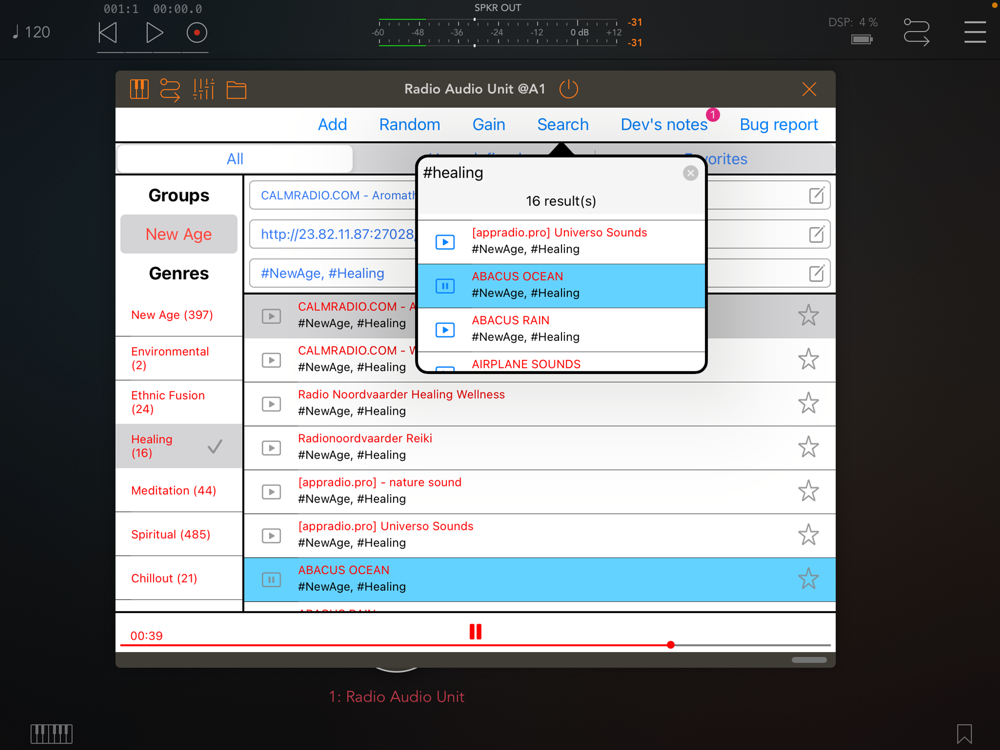
Task: Select the New Age group
Action: tap(179, 234)
